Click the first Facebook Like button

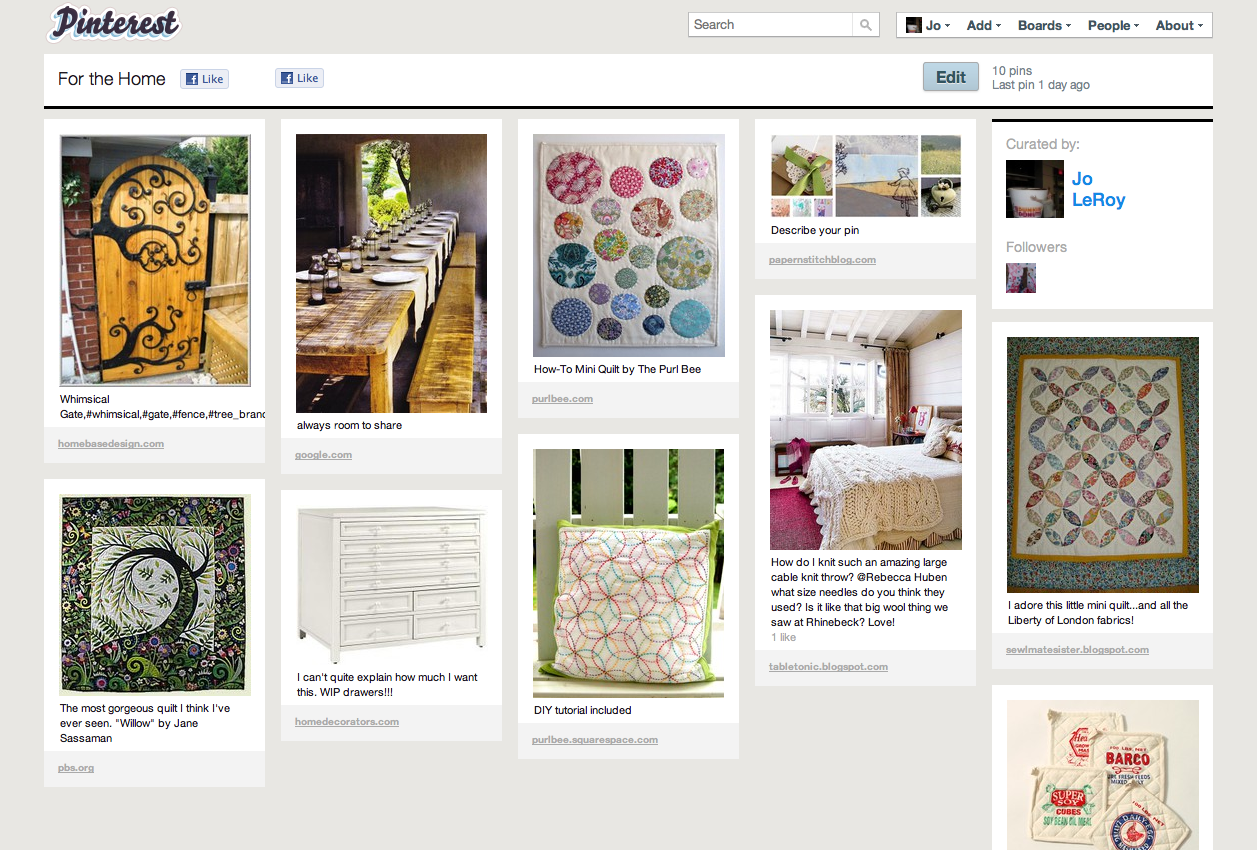pyautogui.click(x=205, y=79)
